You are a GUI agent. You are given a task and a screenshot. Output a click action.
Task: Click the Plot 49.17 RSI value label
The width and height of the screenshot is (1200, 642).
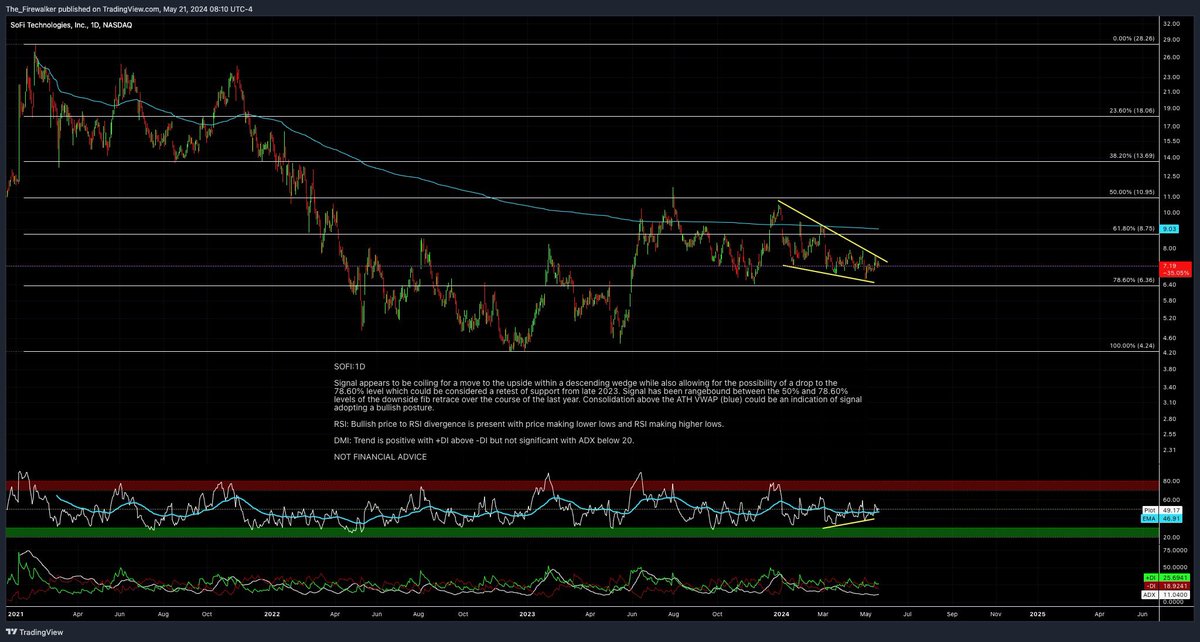pyautogui.click(x=1163, y=510)
